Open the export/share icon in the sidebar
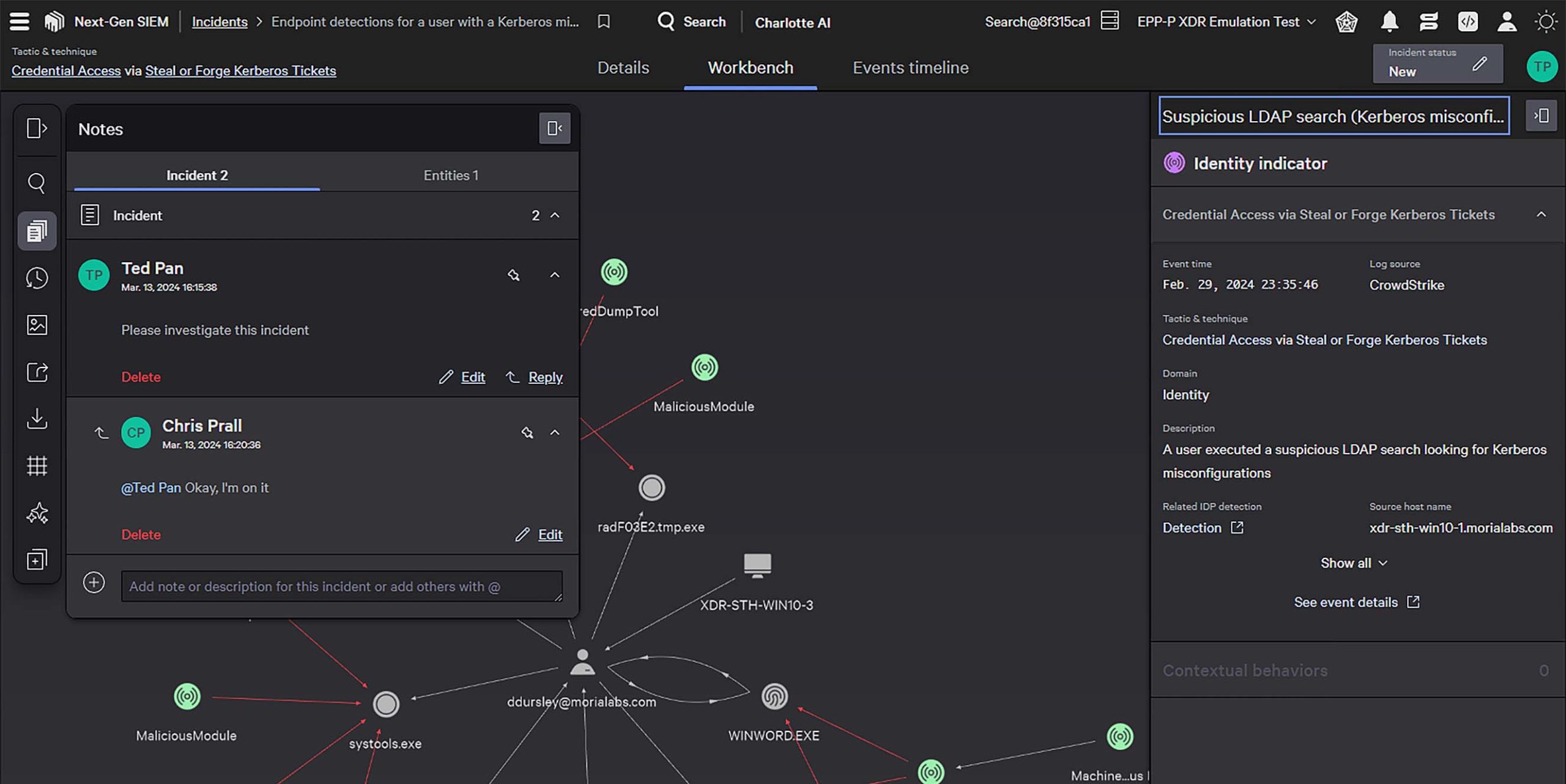This screenshot has height=784, width=1566. (x=37, y=372)
